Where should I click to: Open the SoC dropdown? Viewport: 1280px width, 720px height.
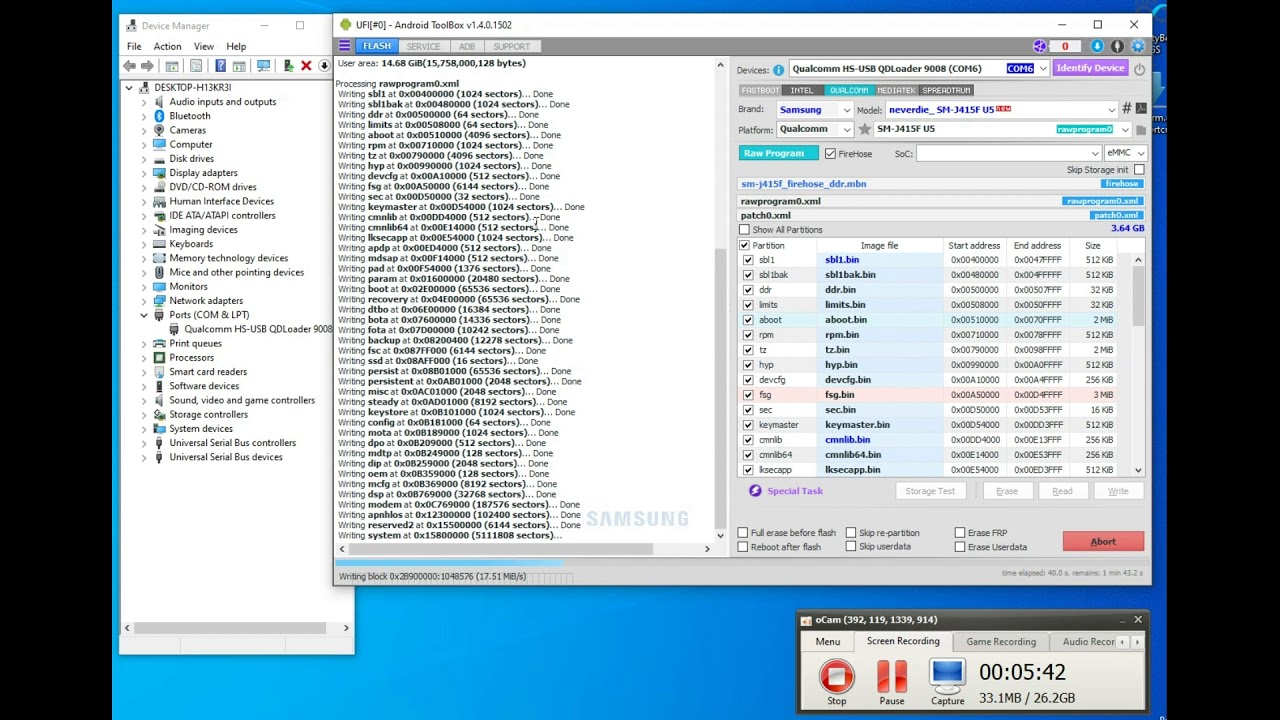point(1095,153)
